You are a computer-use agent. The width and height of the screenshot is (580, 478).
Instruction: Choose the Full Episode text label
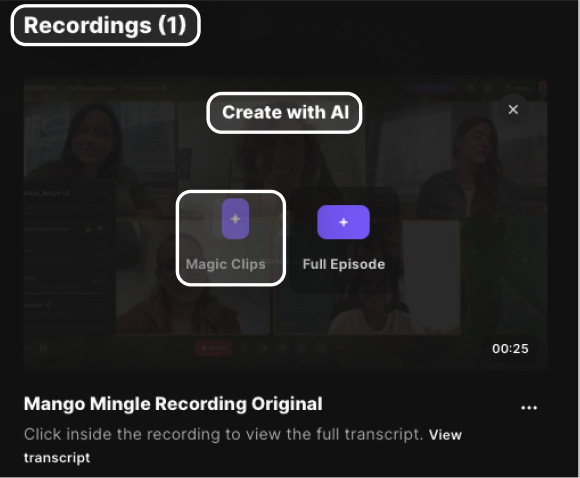tap(344, 264)
